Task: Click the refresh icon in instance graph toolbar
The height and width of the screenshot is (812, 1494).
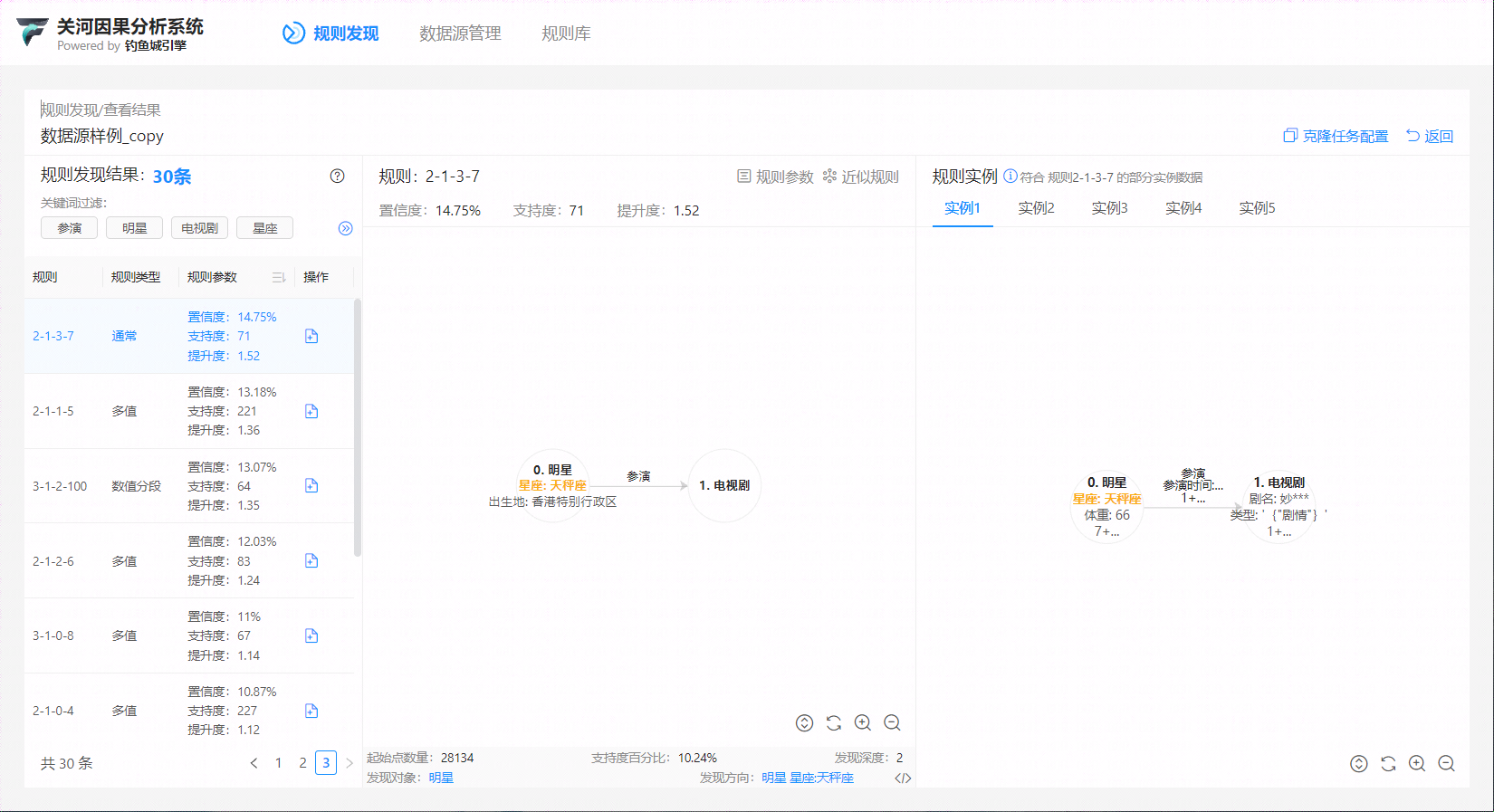Action: 1388,763
